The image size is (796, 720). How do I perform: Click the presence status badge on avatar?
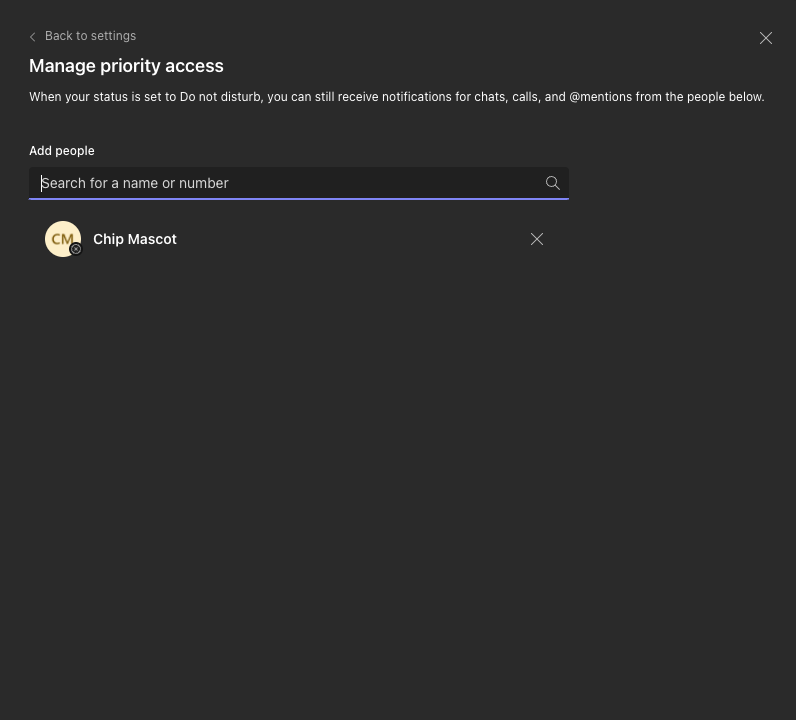[76, 249]
